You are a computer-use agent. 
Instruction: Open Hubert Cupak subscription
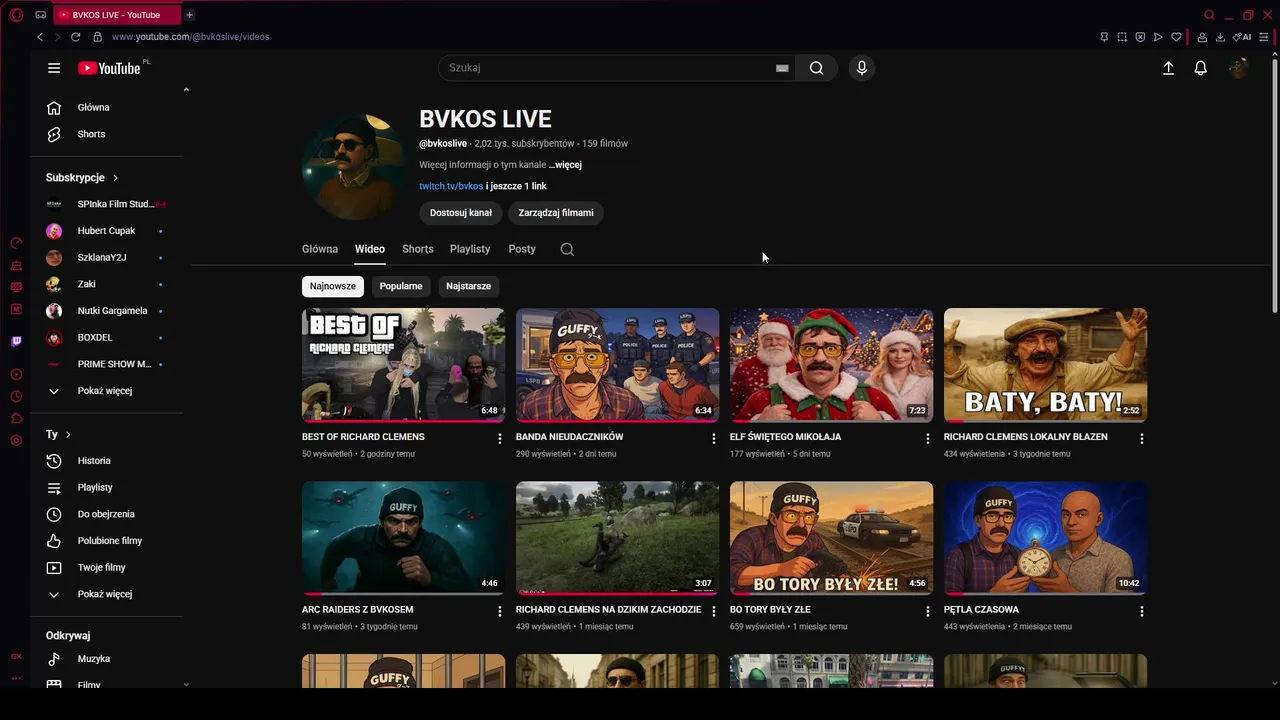(x=107, y=231)
